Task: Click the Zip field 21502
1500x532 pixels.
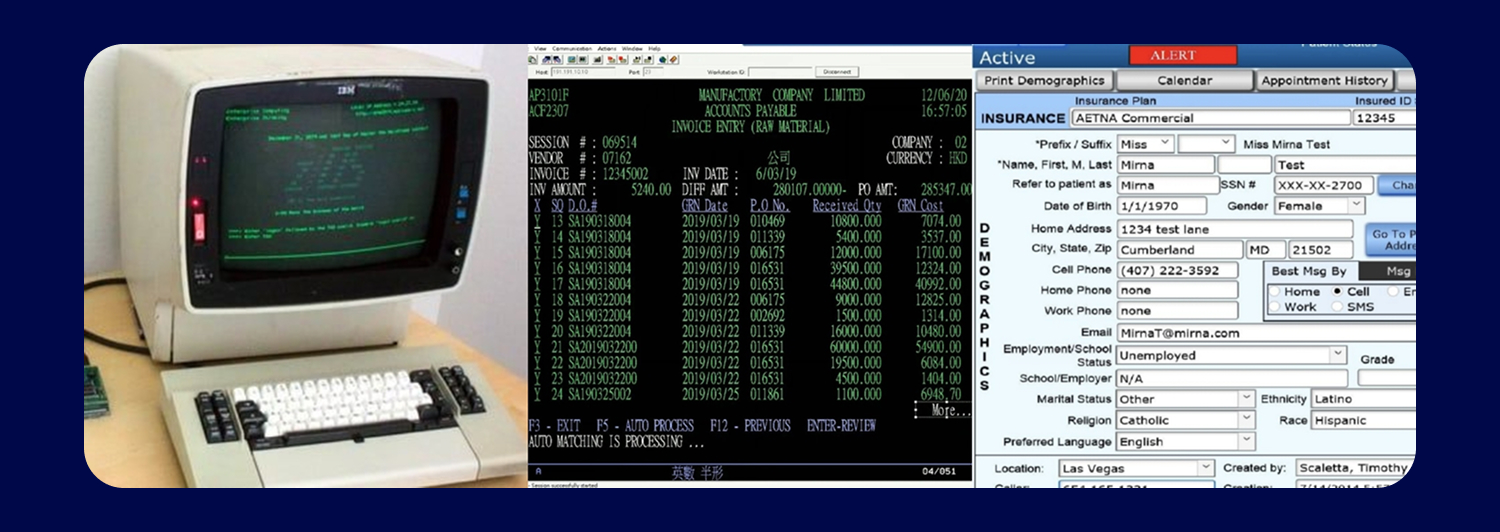Action: 1320,249
